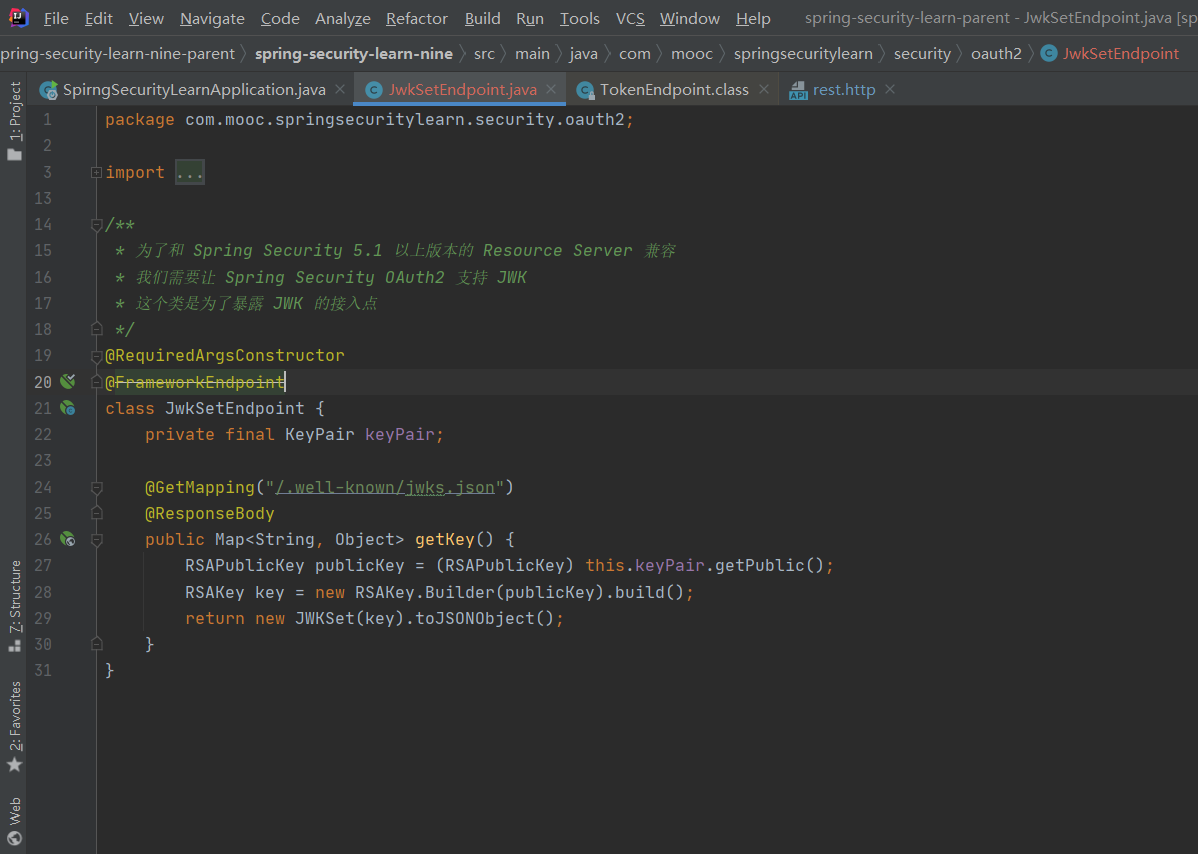Open the Code menu
Image resolution: width=1198 pixels, height=854 pixels.
coord(280,18)
